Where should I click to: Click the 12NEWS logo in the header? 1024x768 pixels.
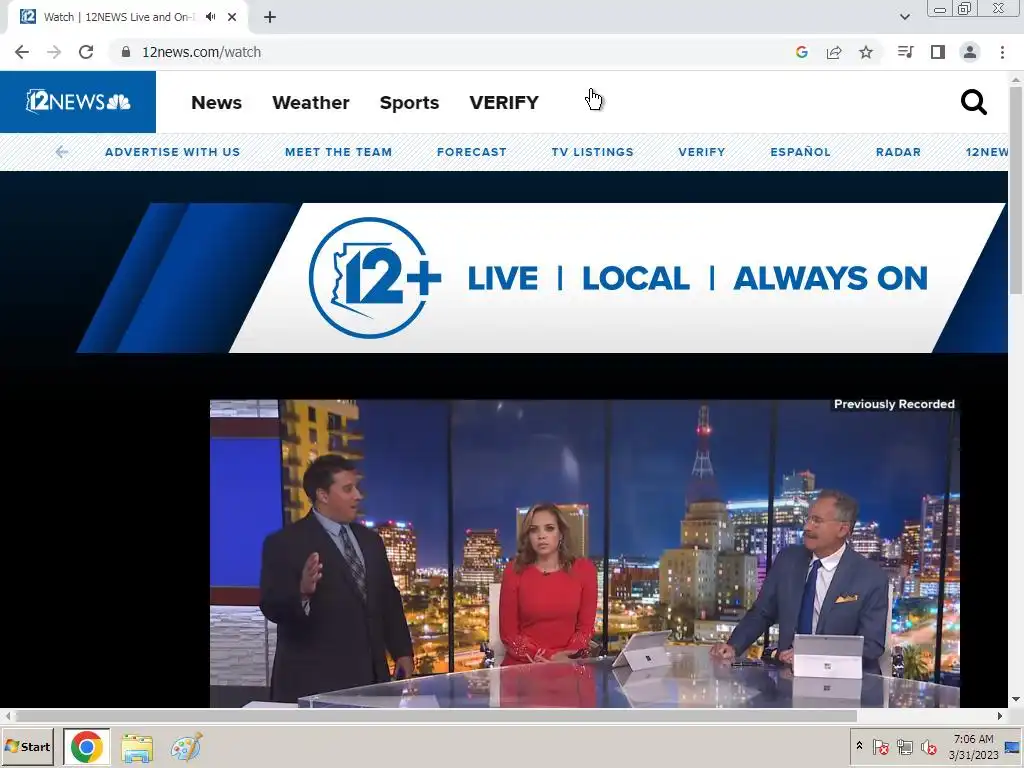[78, 102]
